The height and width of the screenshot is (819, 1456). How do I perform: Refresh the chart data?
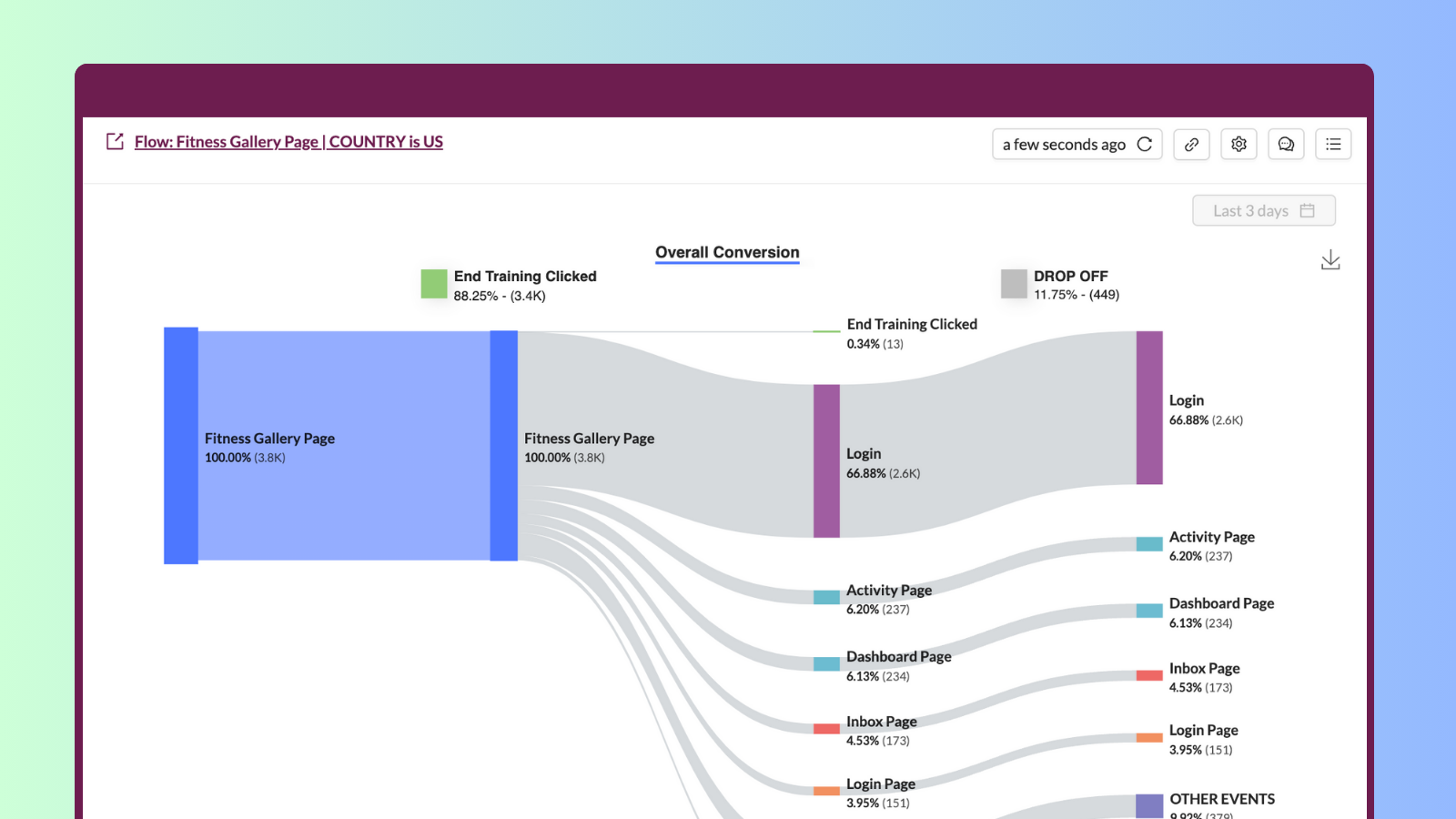(1145, 144)
